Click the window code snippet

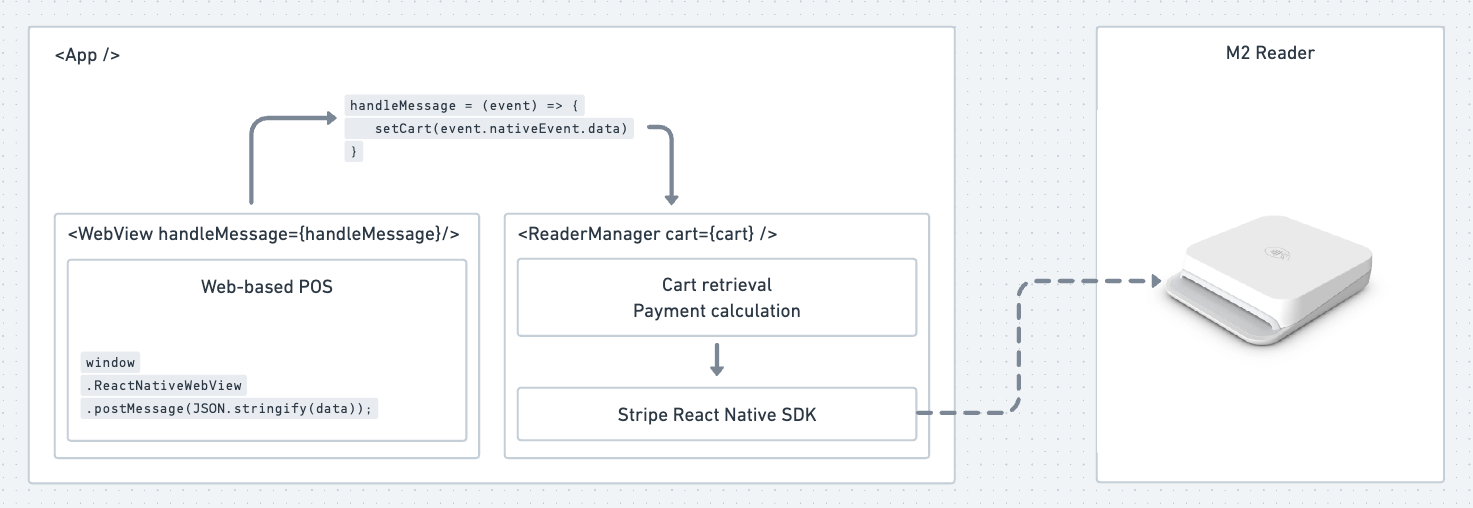point(110,362)
